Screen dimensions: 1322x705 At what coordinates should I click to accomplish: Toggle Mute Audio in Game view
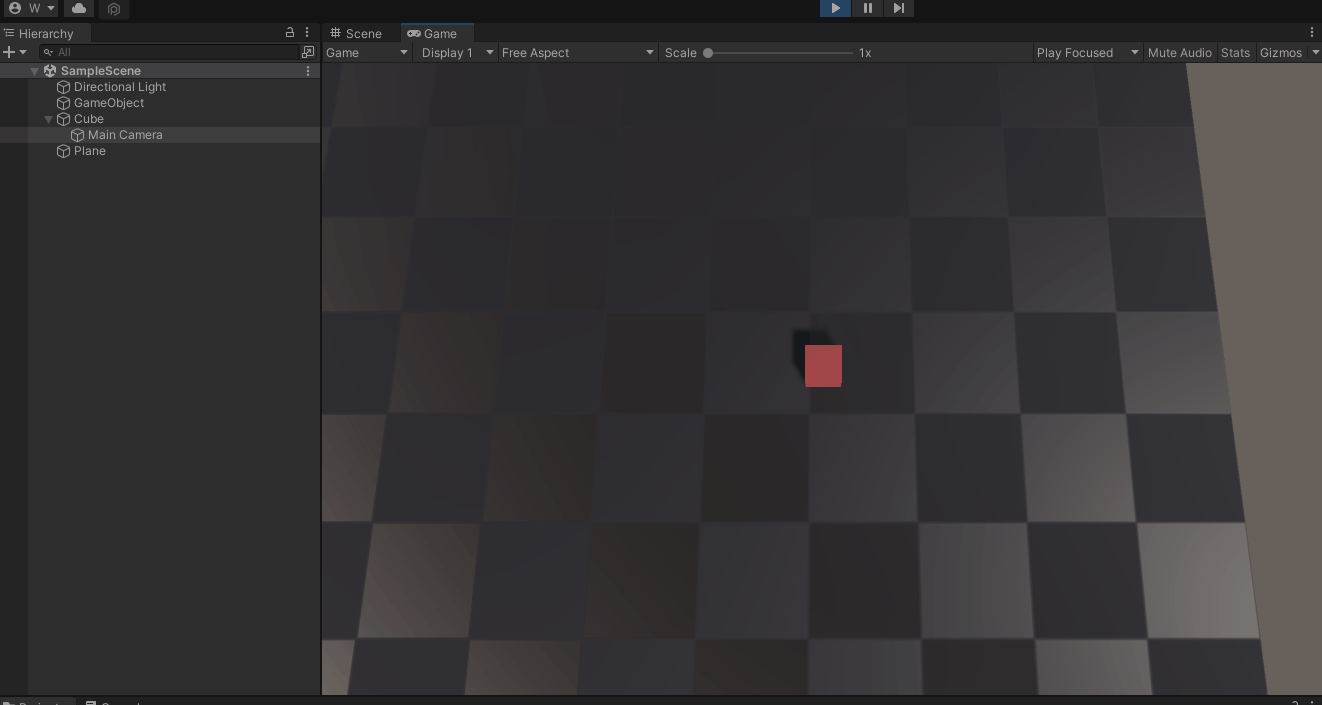(1179, 52)
